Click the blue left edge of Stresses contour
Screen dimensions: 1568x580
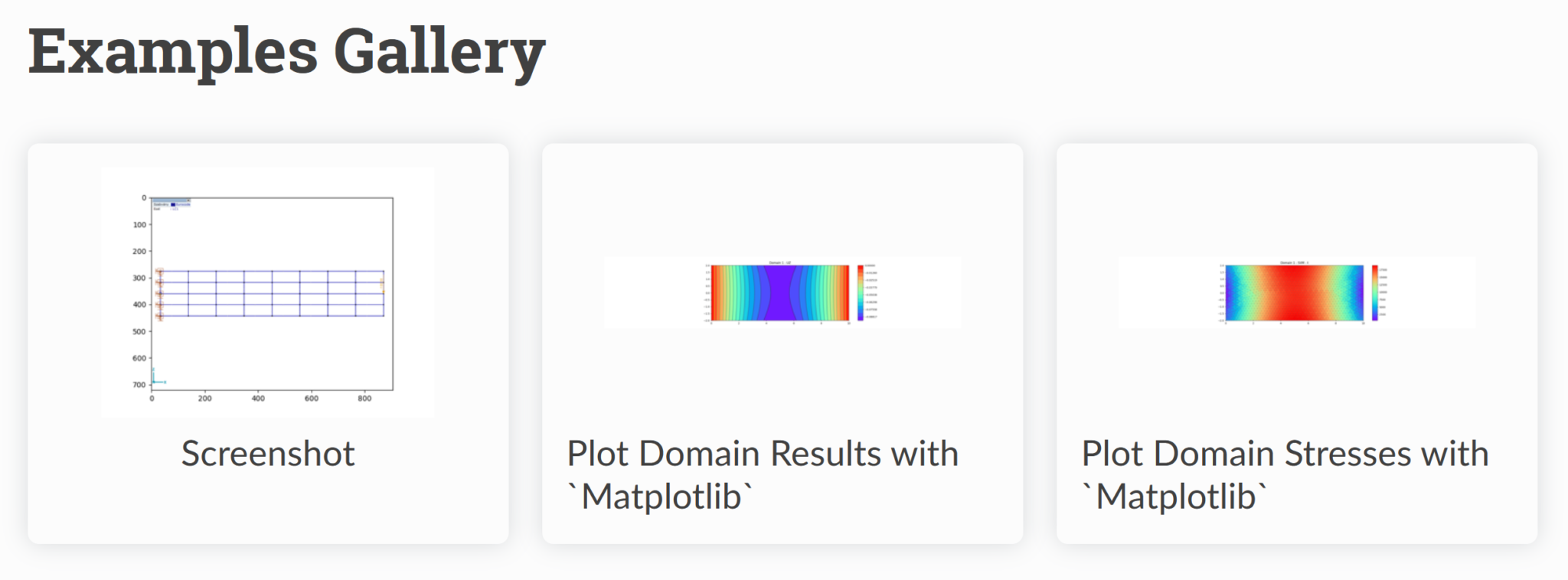[1229, 293]
